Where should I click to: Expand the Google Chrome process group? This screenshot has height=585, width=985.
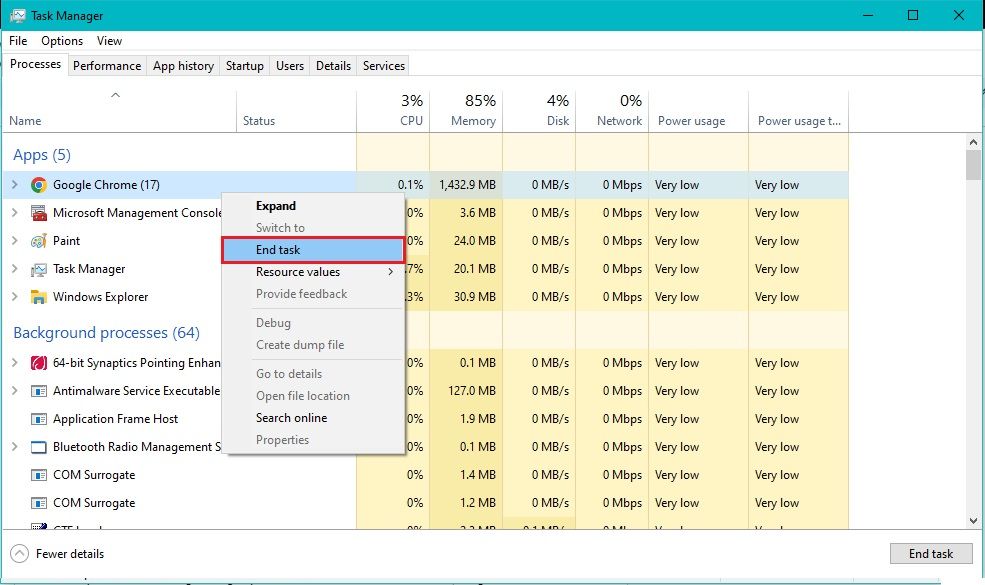(x=14, y=185)
